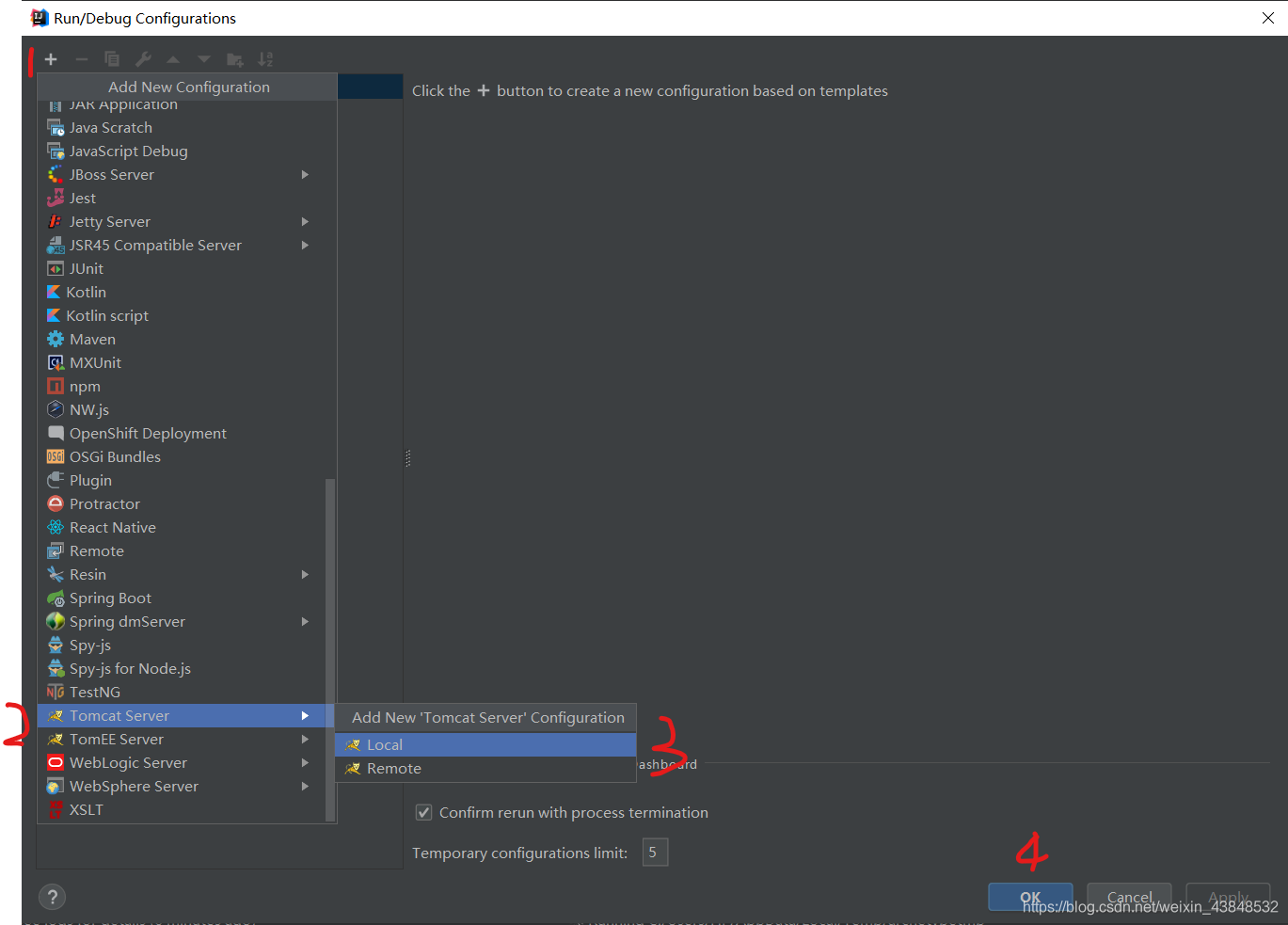Click the Remove Configuration minus icon

[82, 59]
